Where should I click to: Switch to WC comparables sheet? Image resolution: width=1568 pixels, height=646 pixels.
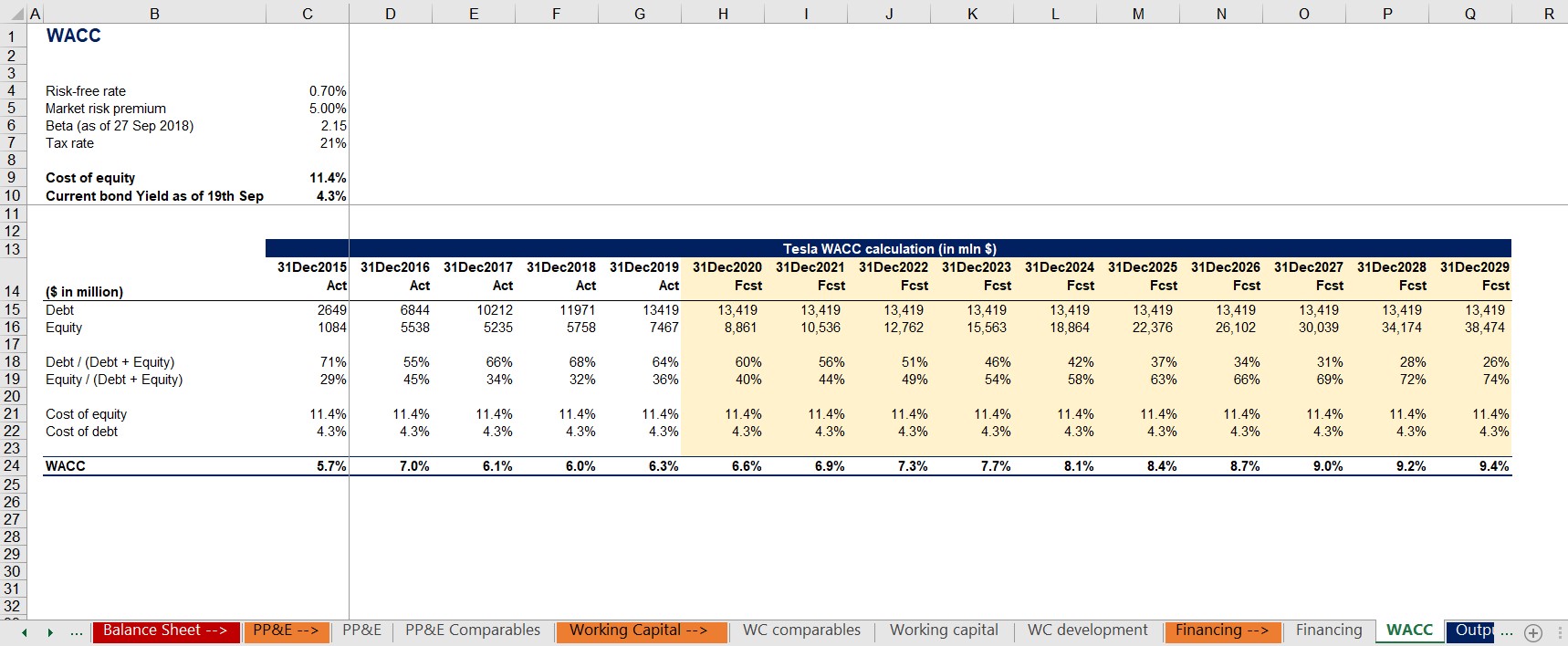801,630
